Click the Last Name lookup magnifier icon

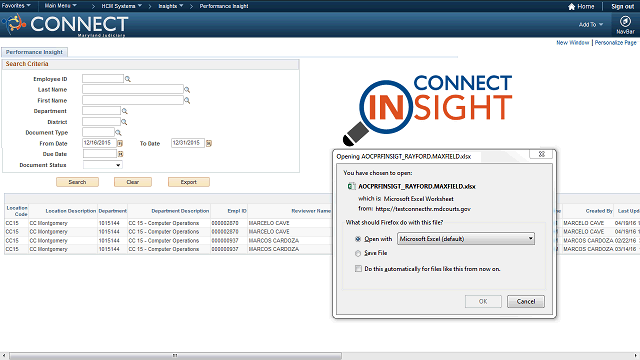(x=187, y=89)
